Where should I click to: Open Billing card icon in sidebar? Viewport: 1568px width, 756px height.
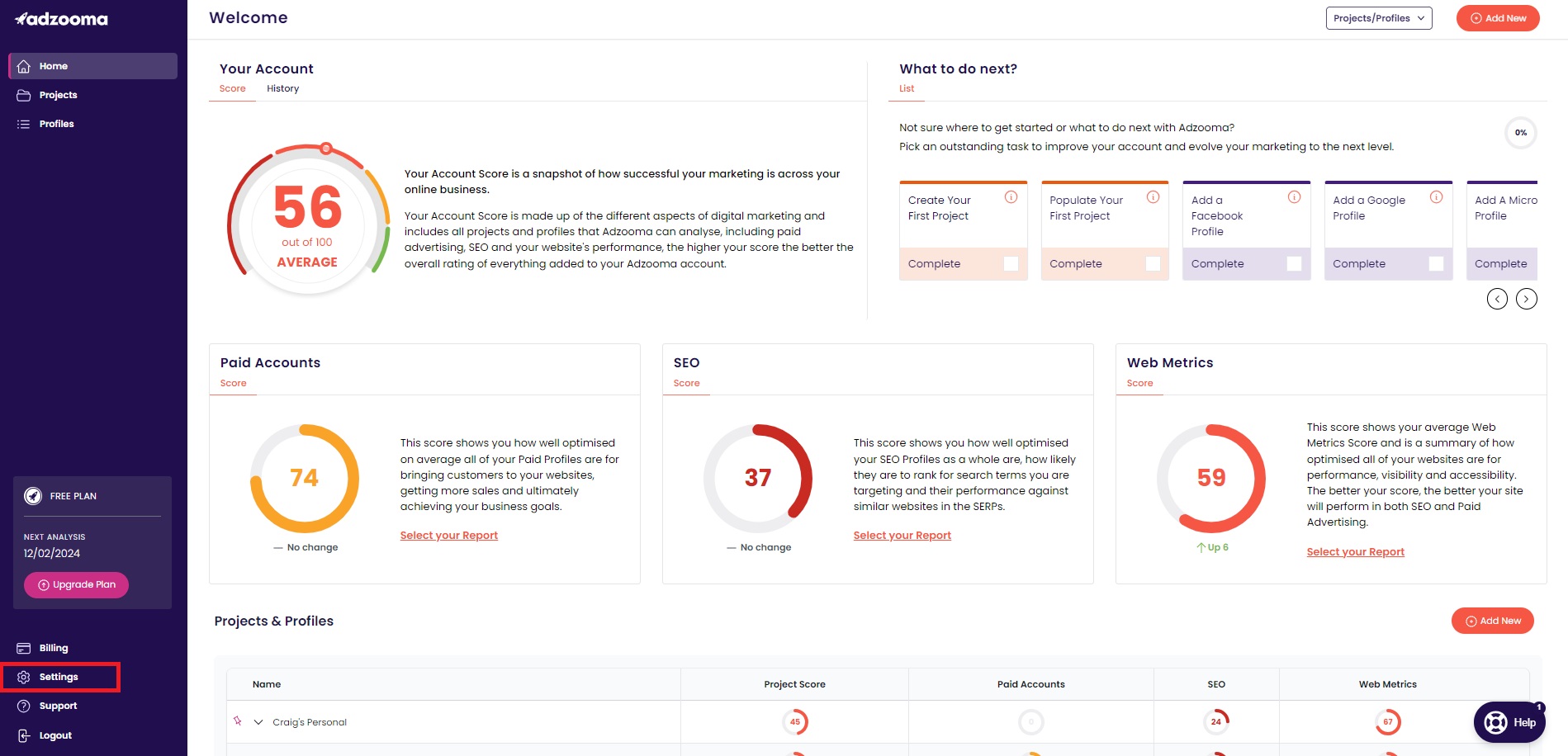tap(24, 648)
